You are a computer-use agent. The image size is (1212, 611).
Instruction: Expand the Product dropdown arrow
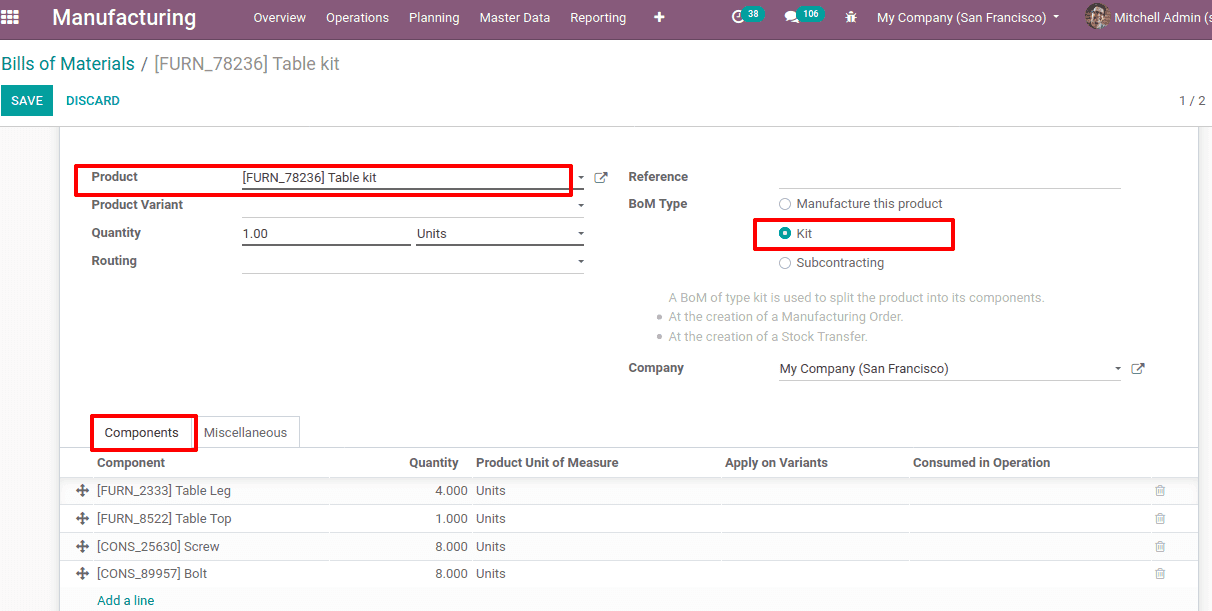click(x=581, y=178)
